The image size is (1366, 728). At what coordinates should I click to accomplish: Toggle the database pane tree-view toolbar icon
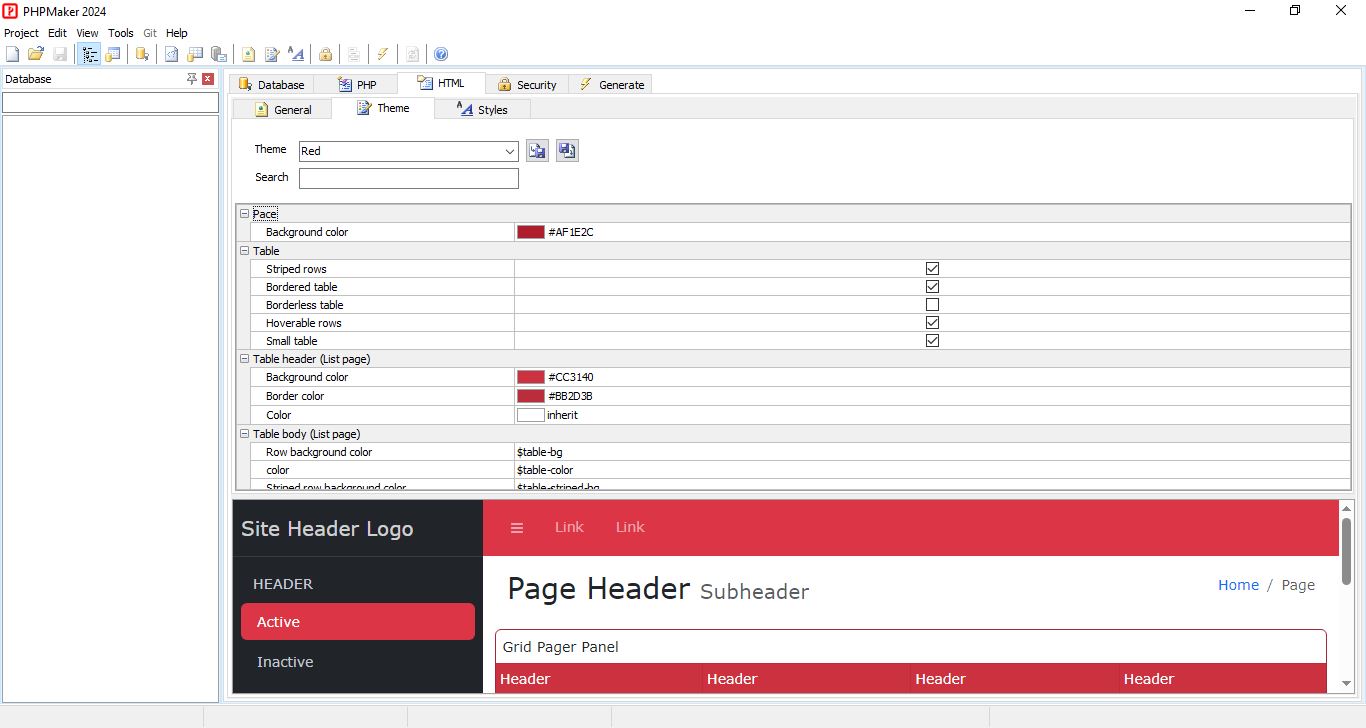pyautogui.click(x=90, y=54)
